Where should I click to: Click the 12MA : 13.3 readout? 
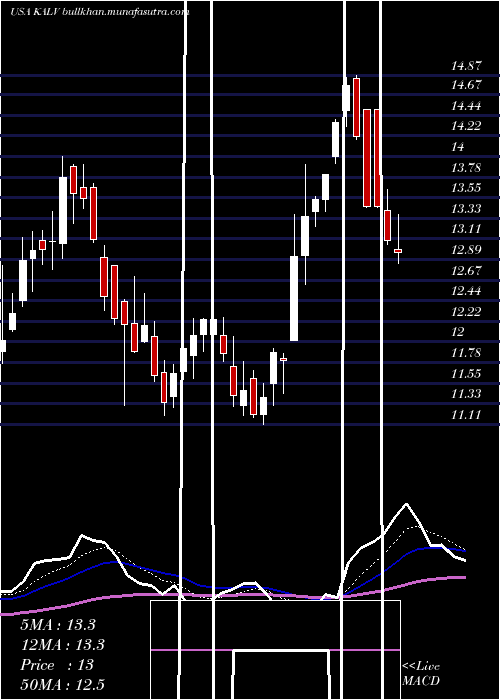coord(62,645)
